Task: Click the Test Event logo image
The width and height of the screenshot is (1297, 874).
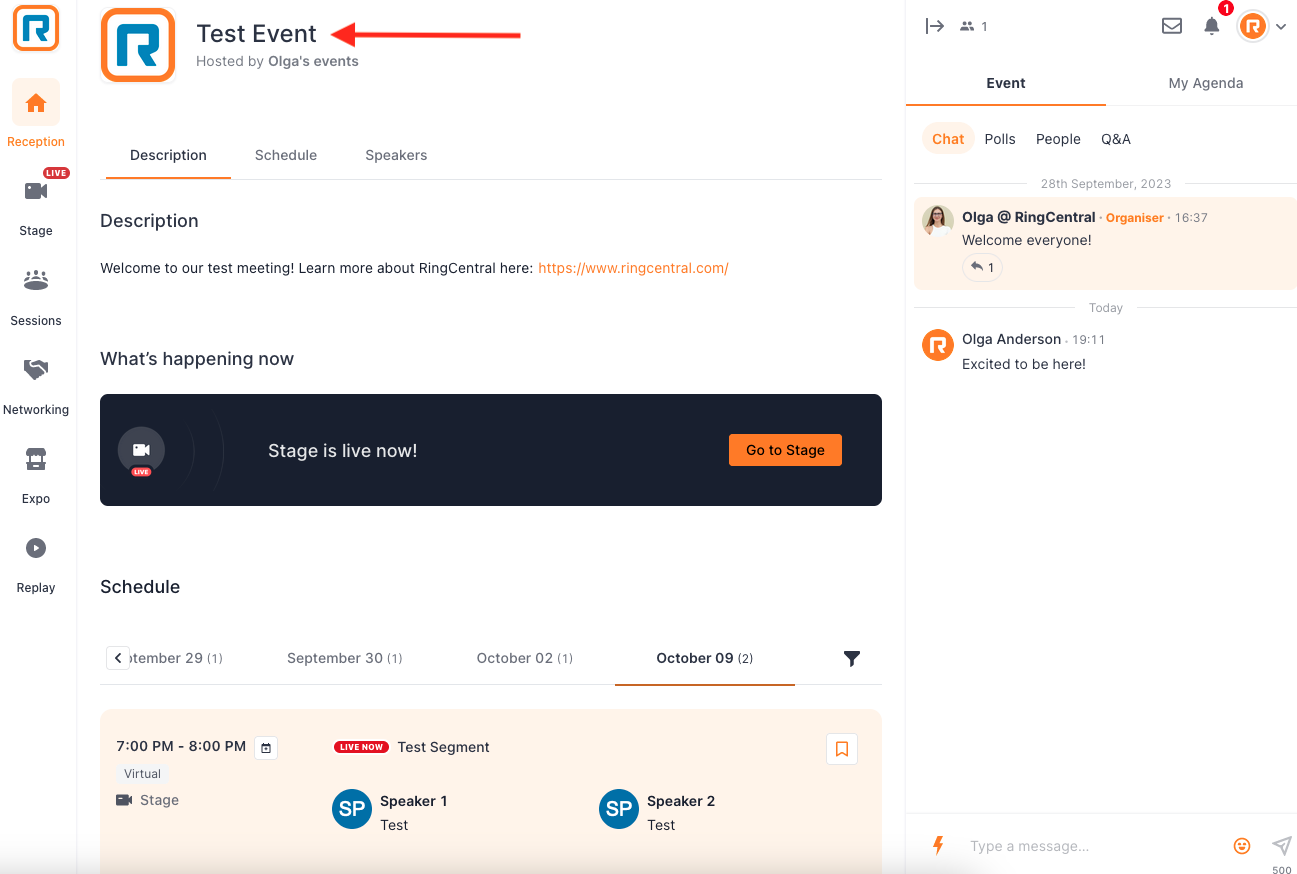Action: 138,45
